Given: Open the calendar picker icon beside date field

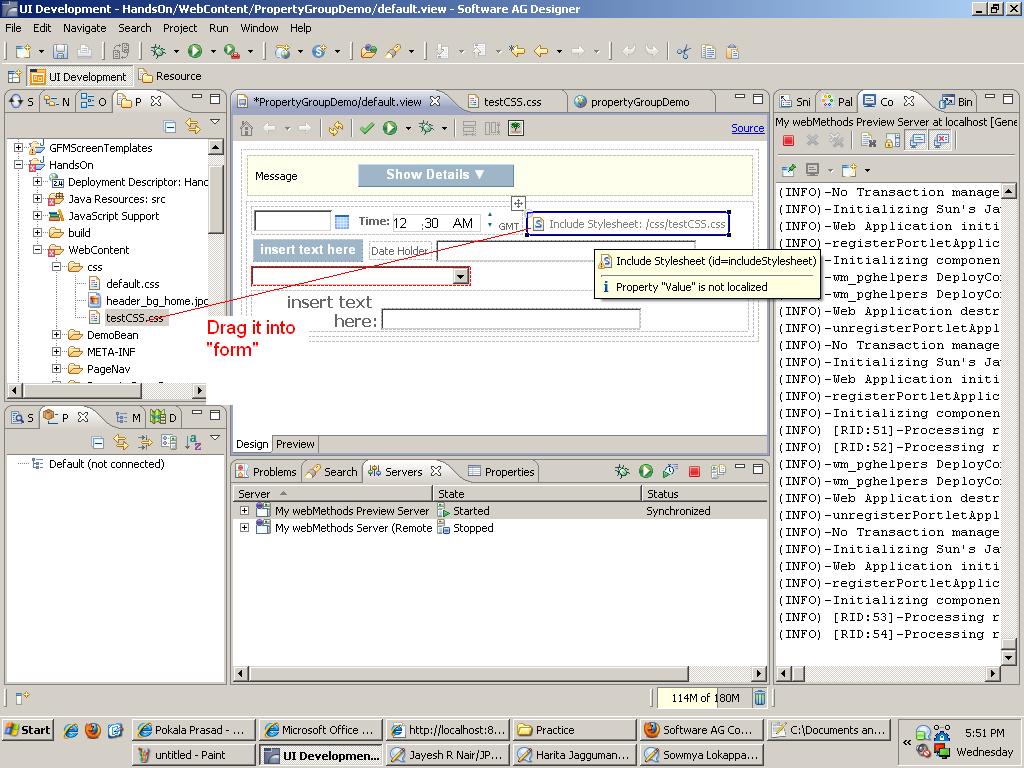Looking at the screenshot, I should (x=342, y=222).
